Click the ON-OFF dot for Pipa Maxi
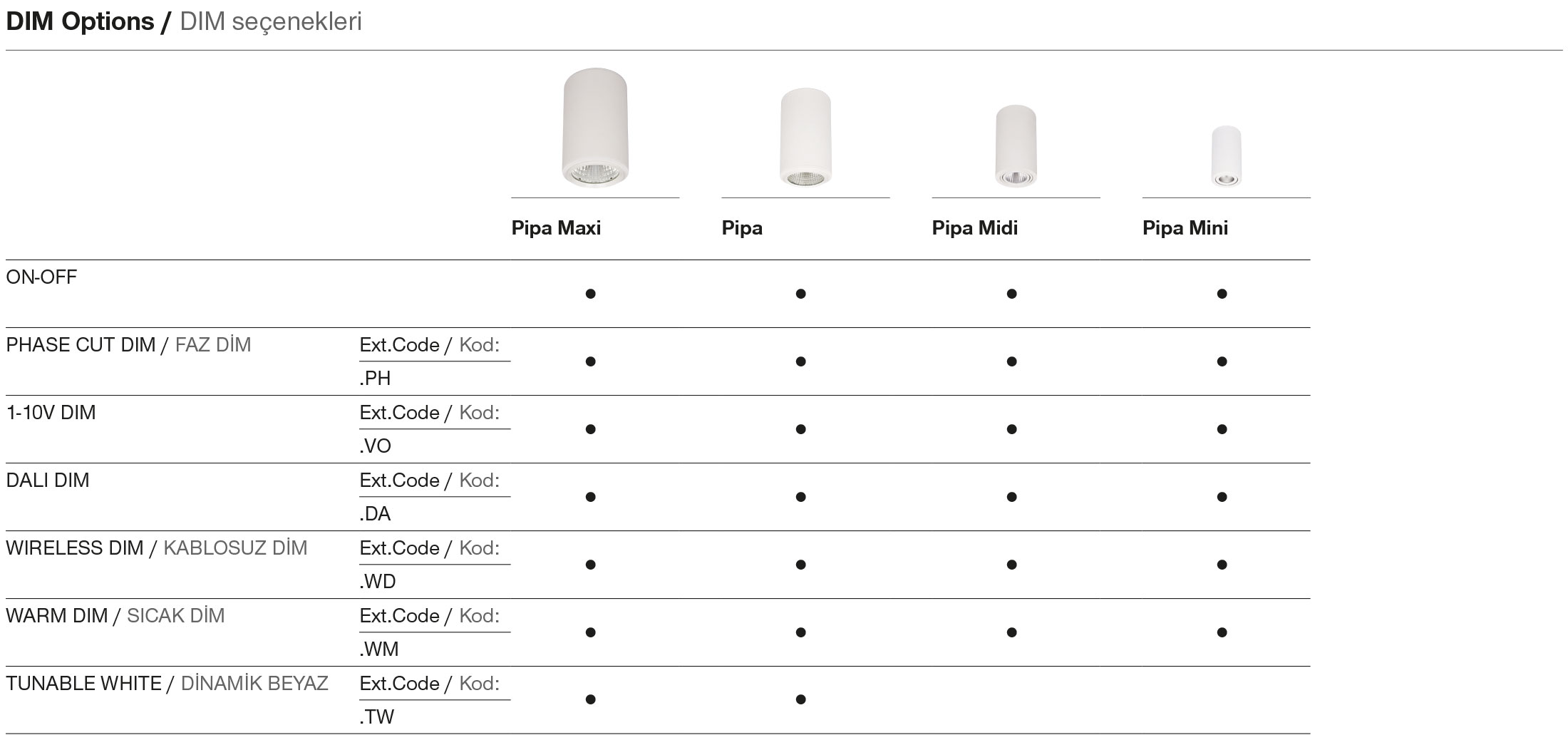1568x740 pixels. coord(590,294)
